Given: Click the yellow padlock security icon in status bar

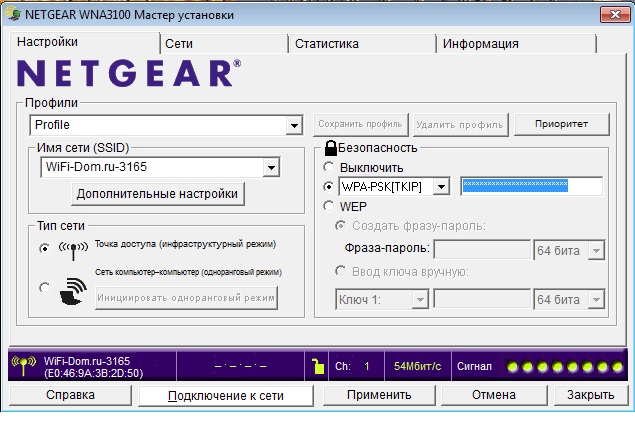Looking at the screenshot, I should pyautogui.click(x=318, y=367).
